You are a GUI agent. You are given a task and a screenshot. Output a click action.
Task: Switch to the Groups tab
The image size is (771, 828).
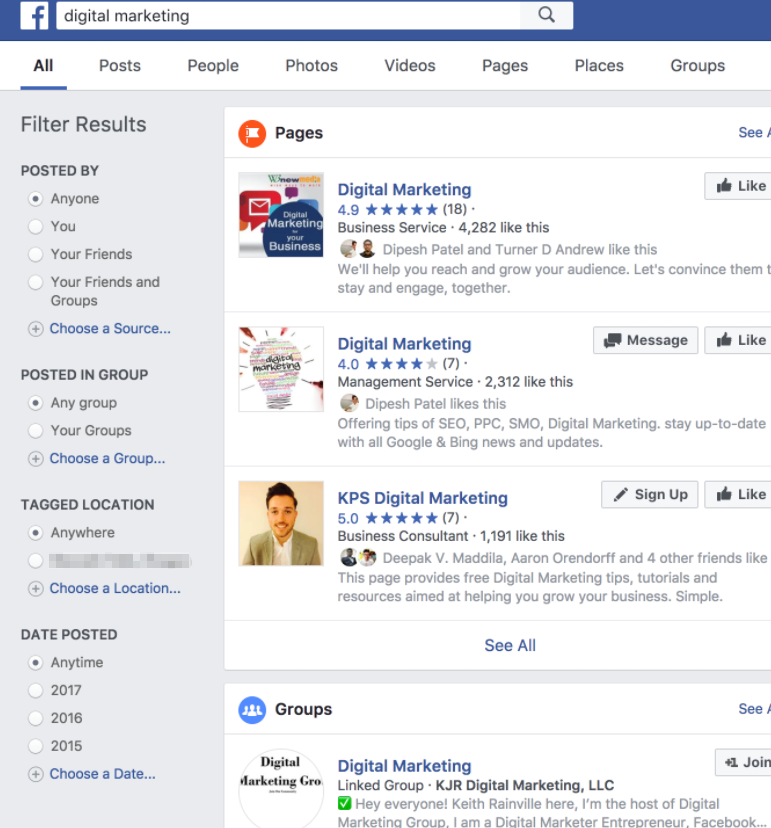[x=698, y=65]
